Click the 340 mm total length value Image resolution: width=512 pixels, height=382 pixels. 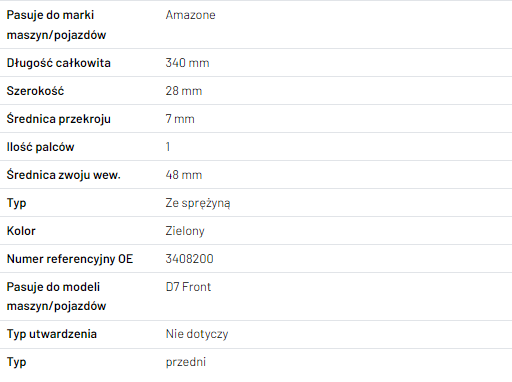(187, 63)
